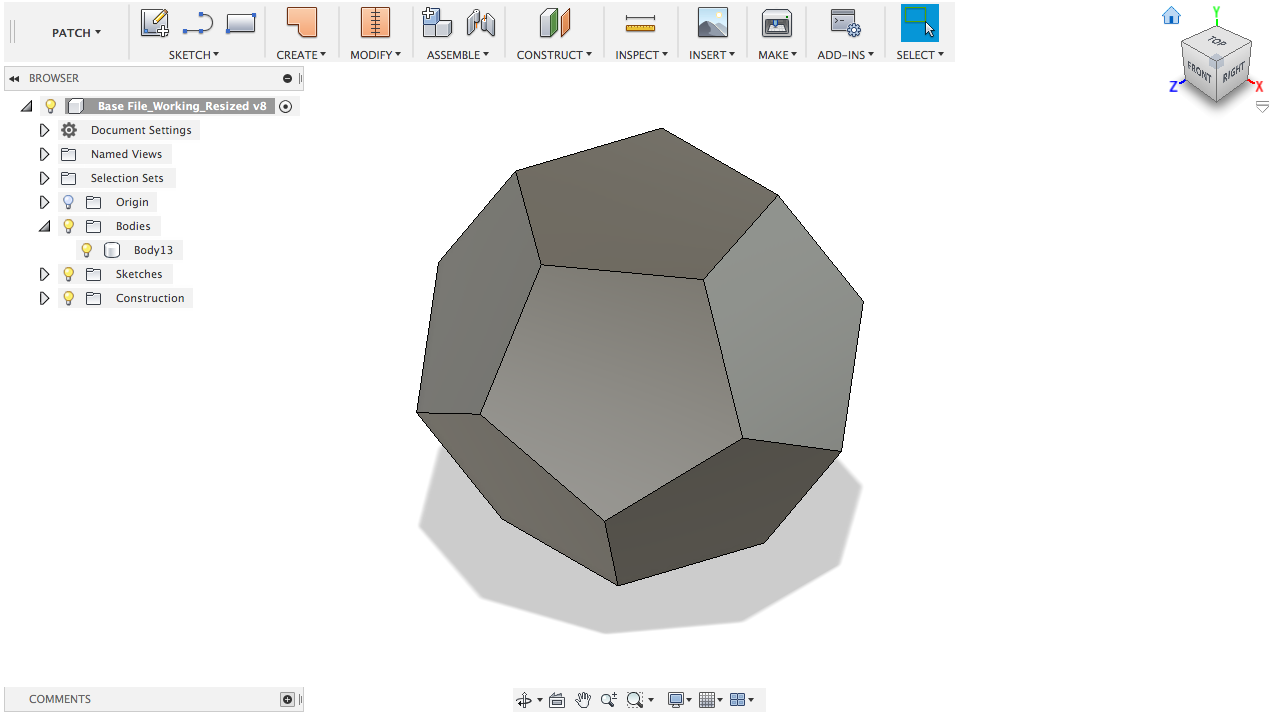Collapse the Browser panel with double arrows
The height and width of the screenshot is (715, 1280).
[14, 78]
